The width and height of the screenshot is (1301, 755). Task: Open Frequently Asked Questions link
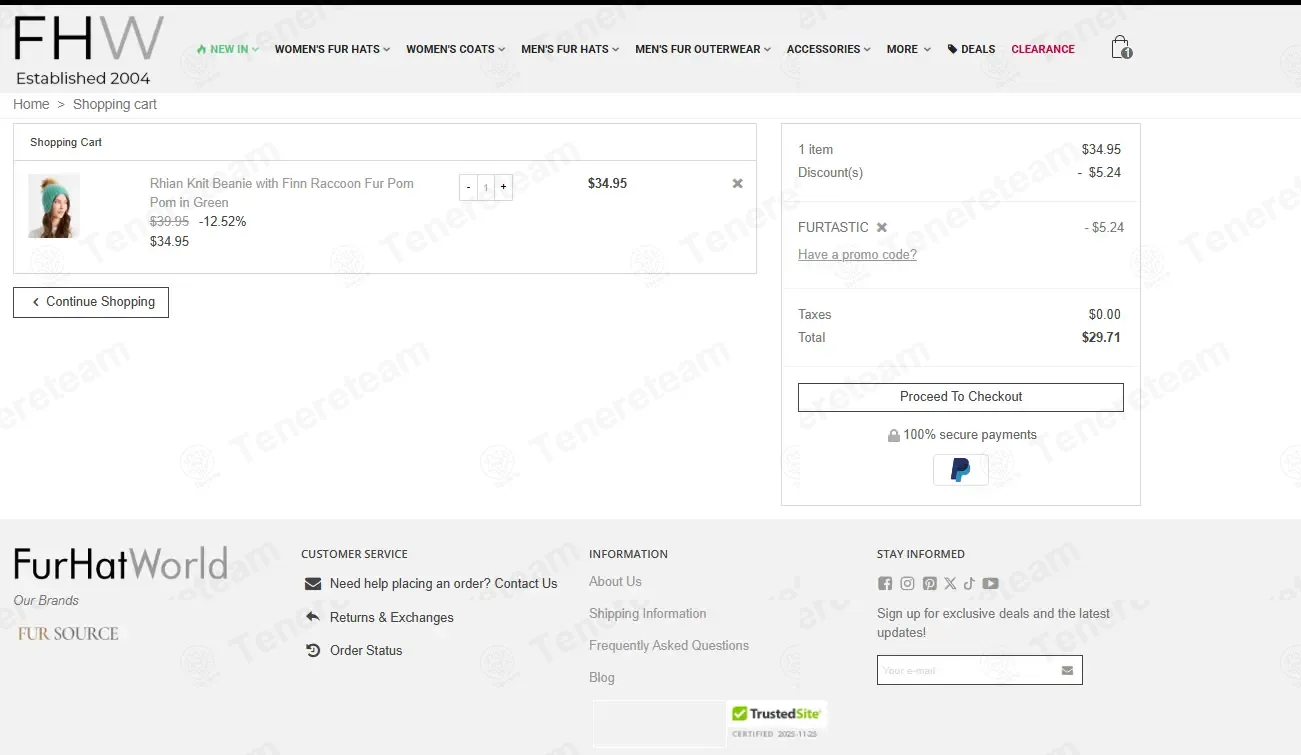tap(669, 645)
